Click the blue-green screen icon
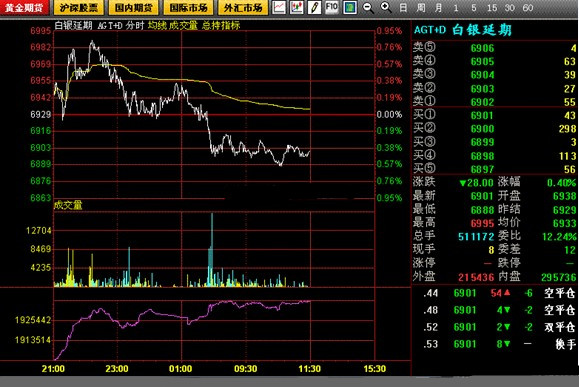 (350, 7)
